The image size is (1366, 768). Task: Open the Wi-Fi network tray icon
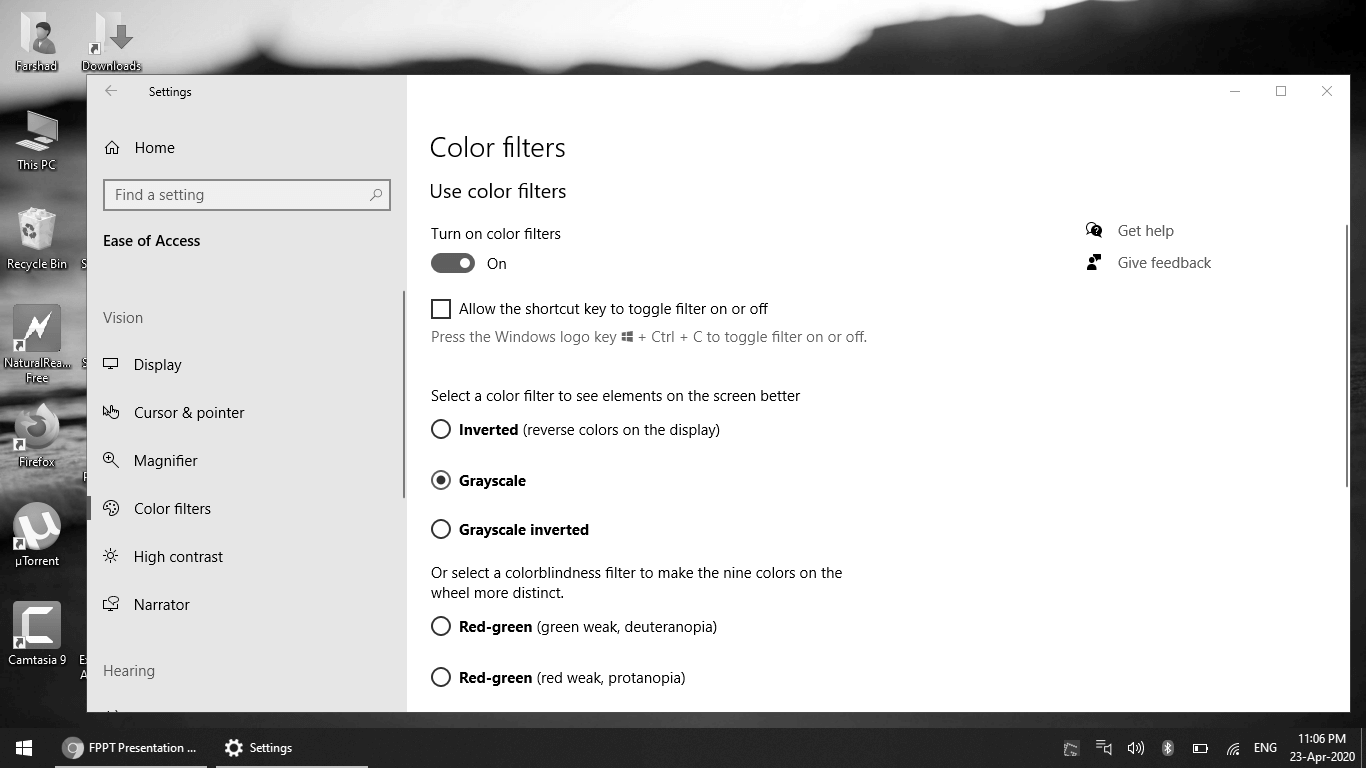point(1233,748)
